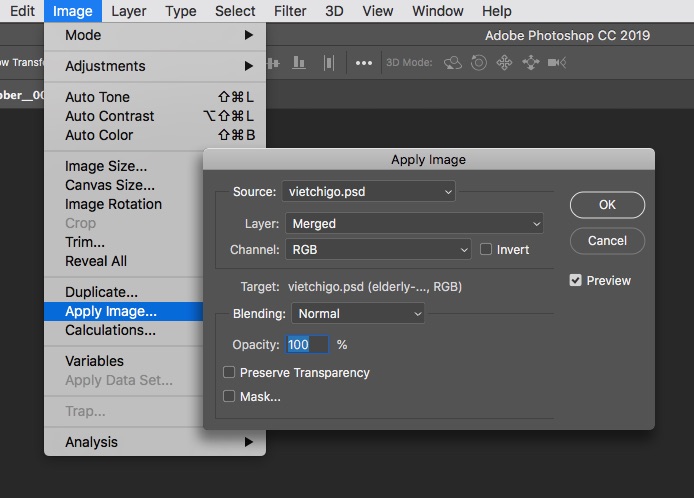
Task: Open the Source dropdown showing vietchigo.psd
Action: pyautogui.click(x=368, y=191)
